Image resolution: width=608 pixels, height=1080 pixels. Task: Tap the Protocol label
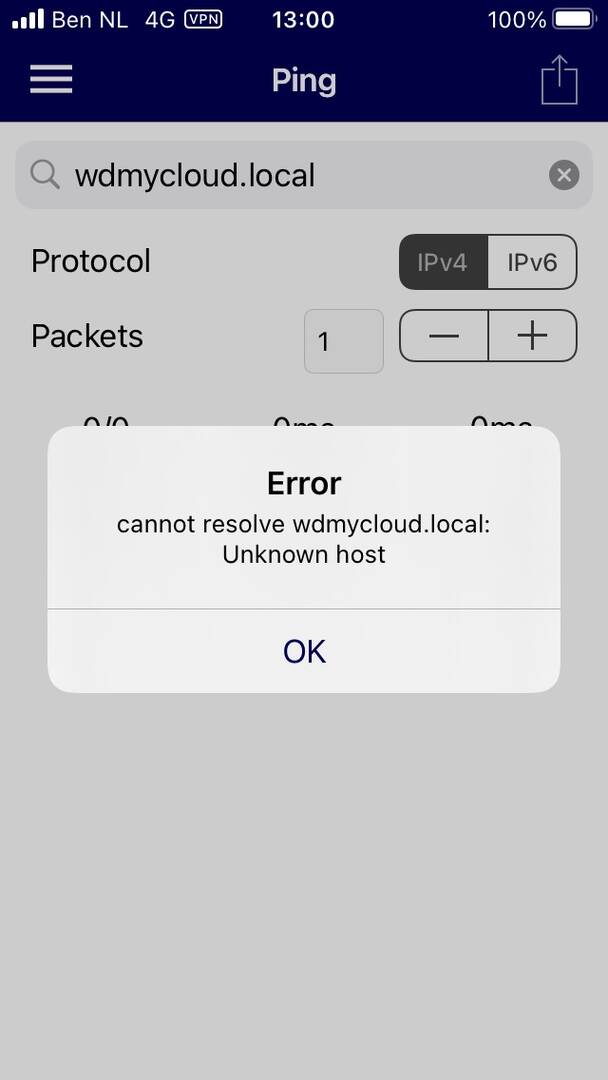click(x=91, y=262)
